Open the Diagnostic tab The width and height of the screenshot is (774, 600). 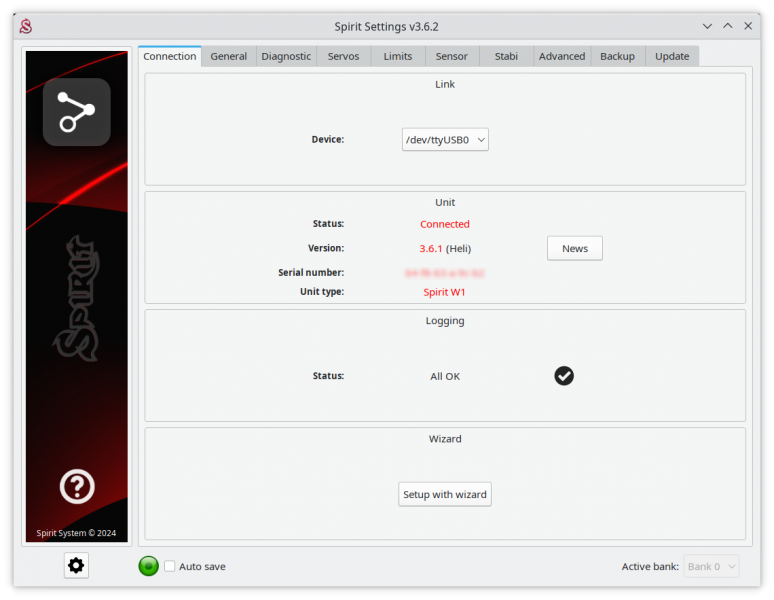click(286, 56)
